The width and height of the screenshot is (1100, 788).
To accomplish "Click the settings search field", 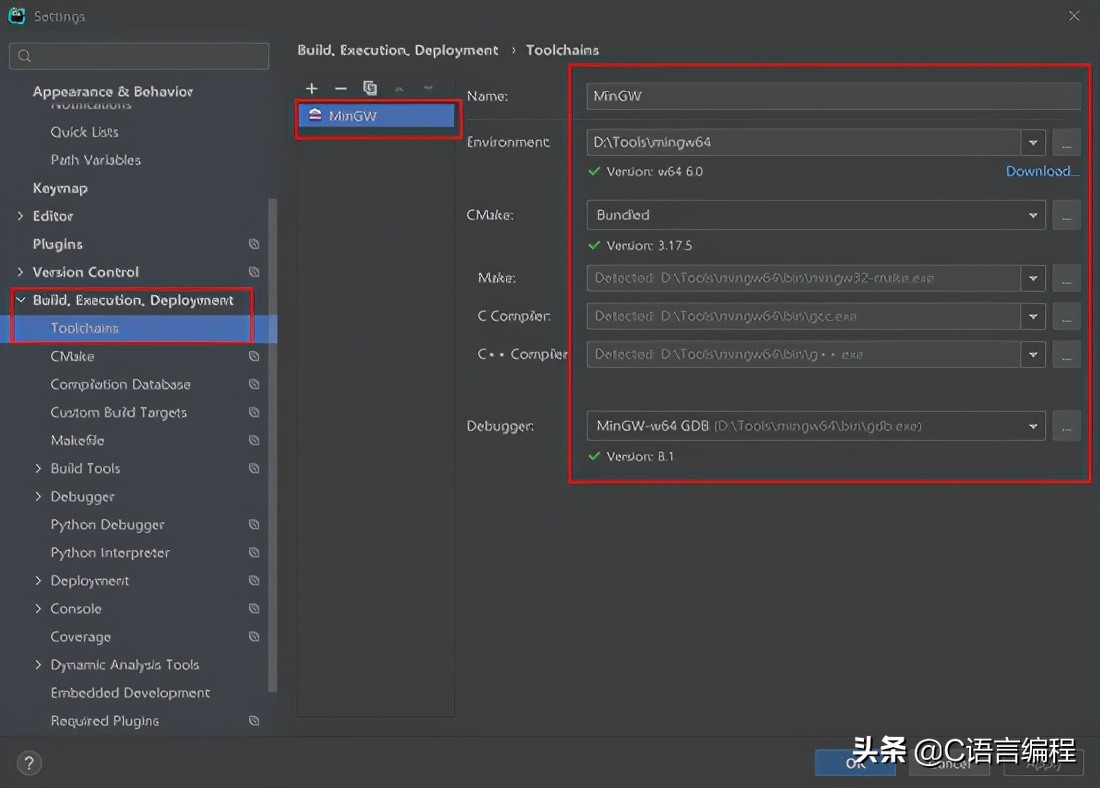I will [x=139, y=56].
